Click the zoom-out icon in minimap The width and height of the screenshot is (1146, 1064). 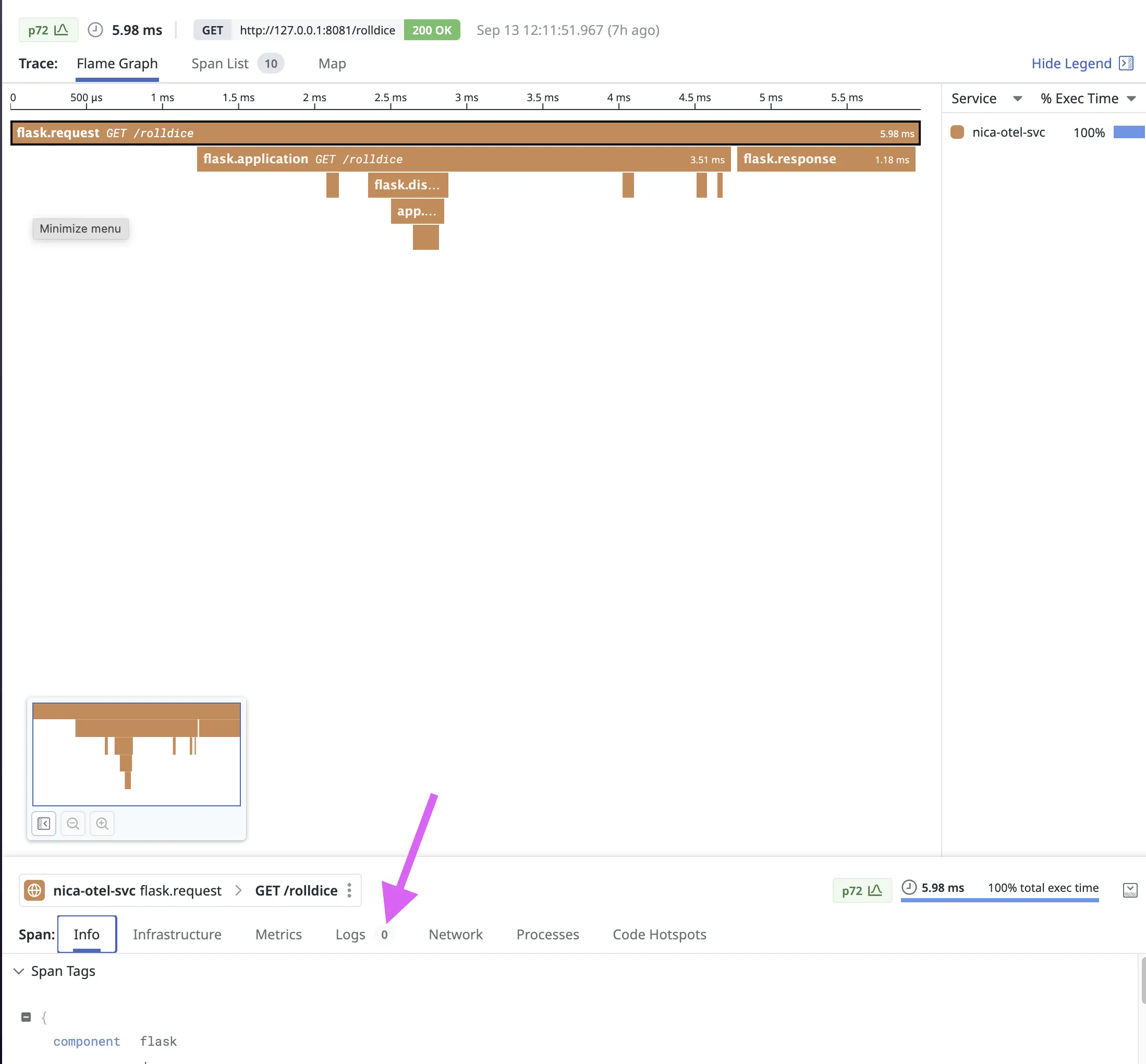[x=73, y=823]
